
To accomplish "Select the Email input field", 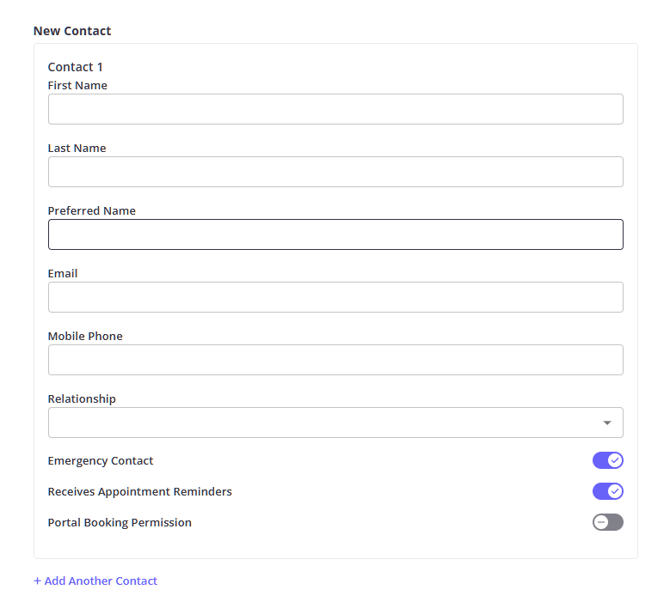I will pos(335,297).
